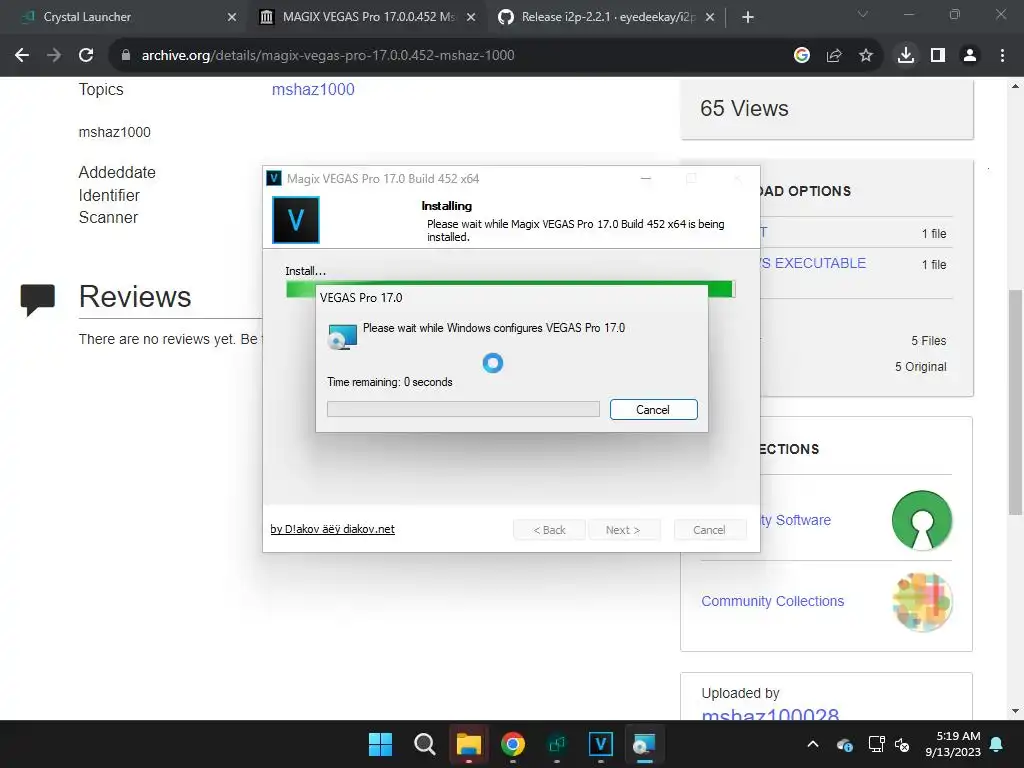Click the green open-source collection thumbnail
Screen dimensions: 1024x768
[922, 520]
